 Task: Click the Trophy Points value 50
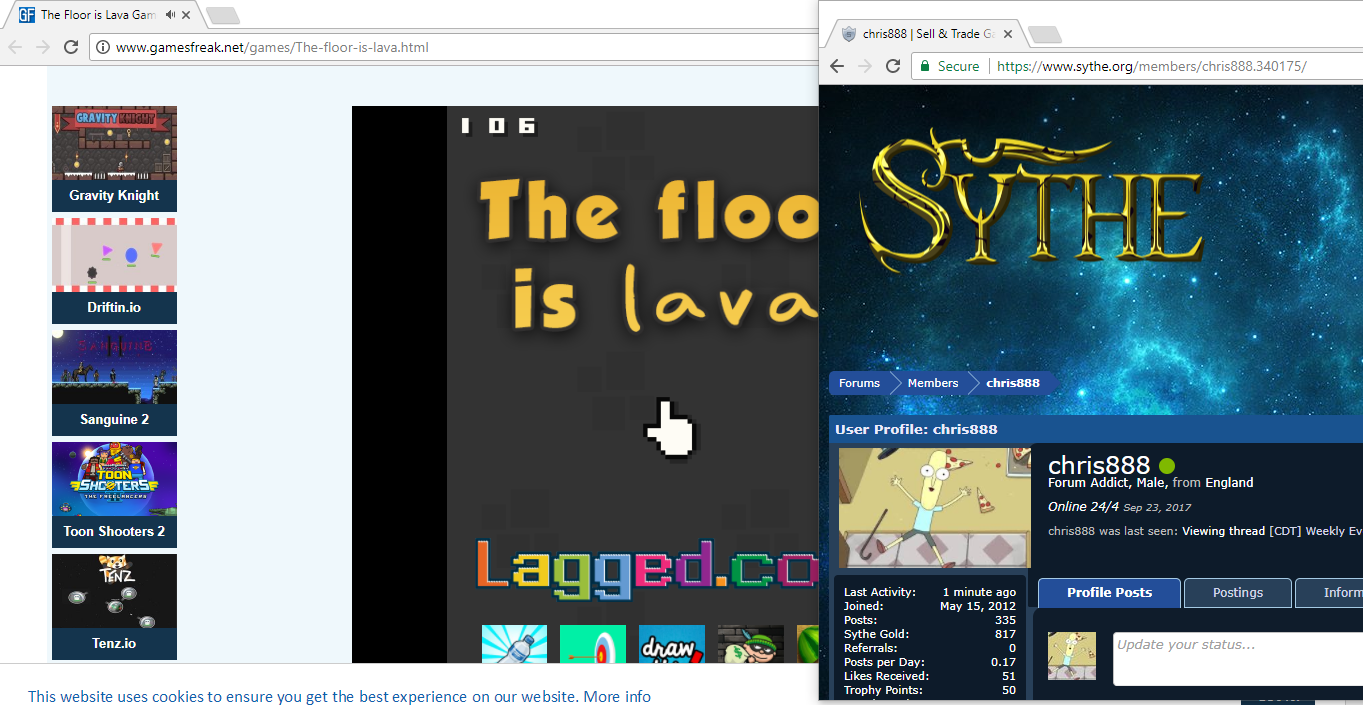[x=1009, y=690]
